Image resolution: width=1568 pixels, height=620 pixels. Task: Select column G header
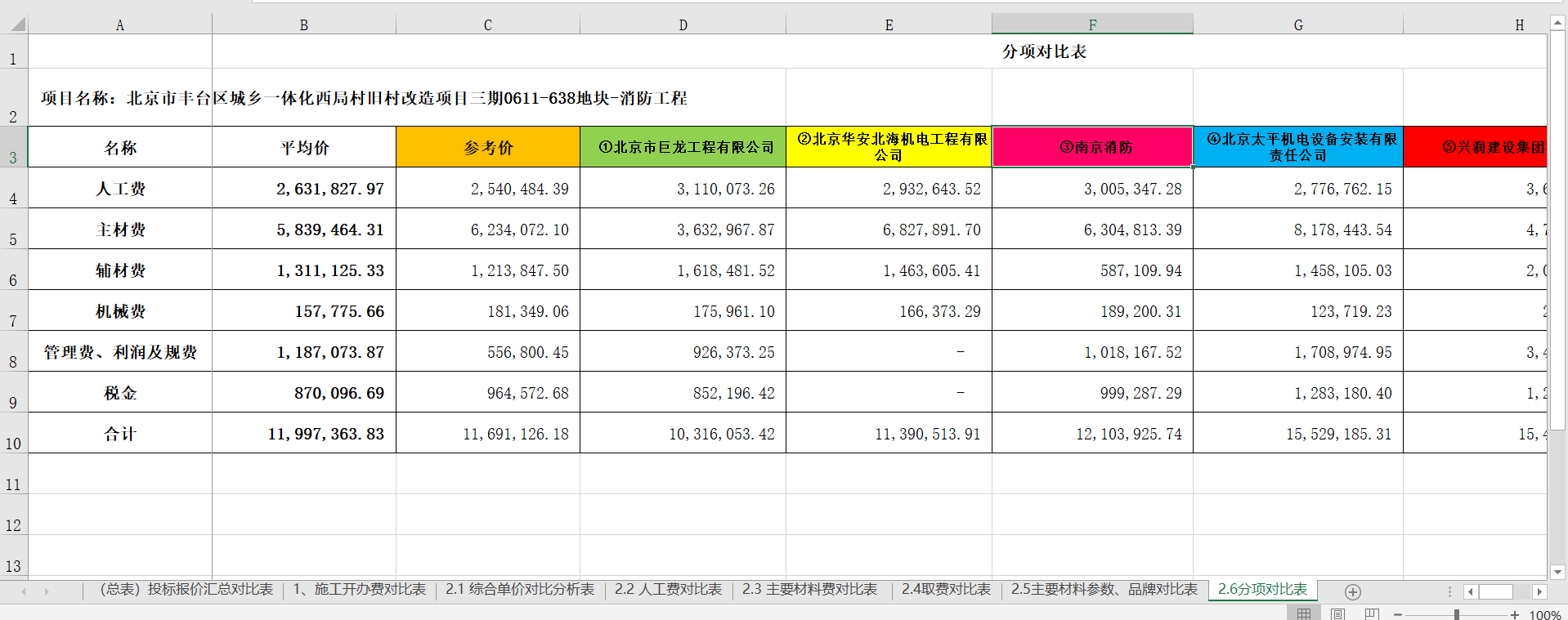pyautogui.click(x=1298, y=25)
